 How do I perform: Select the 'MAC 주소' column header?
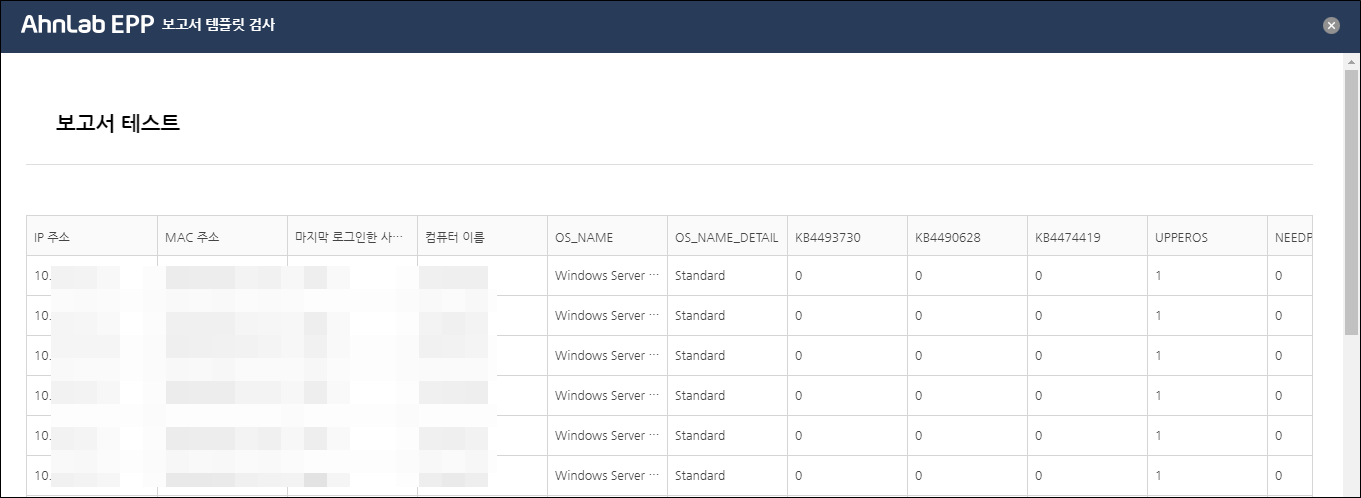[x=223, y=237]
